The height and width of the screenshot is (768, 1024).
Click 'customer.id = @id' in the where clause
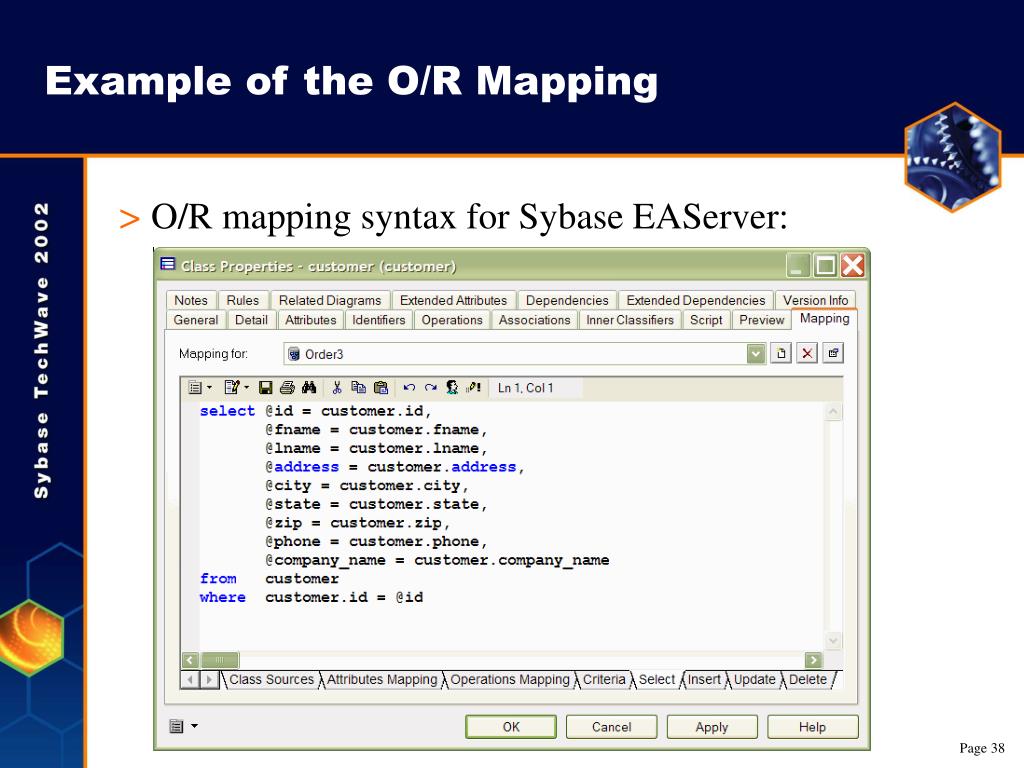(x=344, y=597)
